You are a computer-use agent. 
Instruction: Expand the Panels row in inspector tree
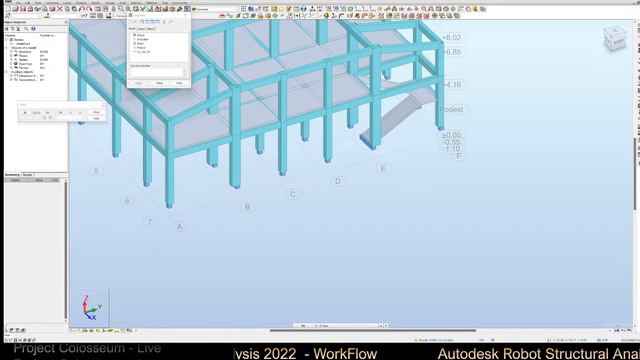[x=11, y=56]
